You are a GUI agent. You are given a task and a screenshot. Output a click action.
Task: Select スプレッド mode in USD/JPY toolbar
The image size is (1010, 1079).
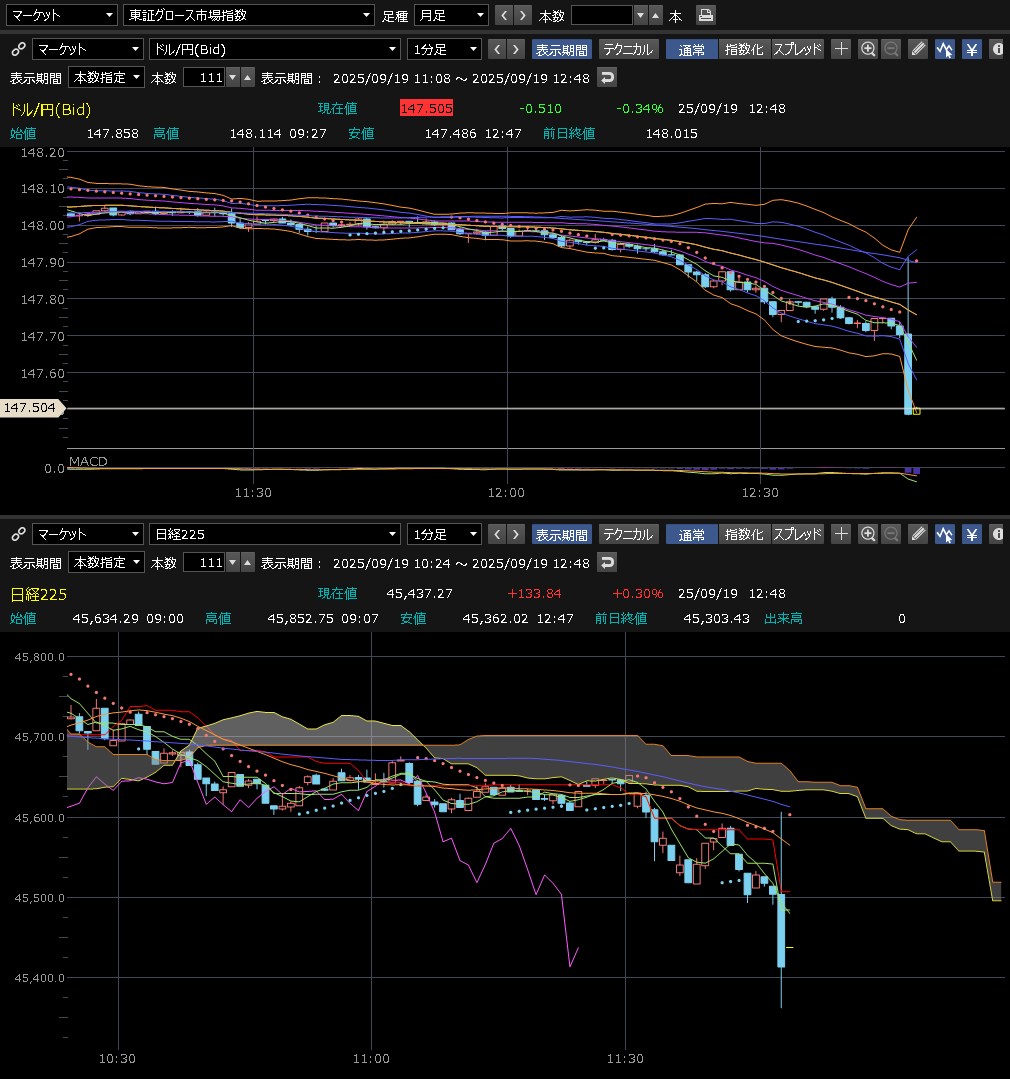(797, 50)
